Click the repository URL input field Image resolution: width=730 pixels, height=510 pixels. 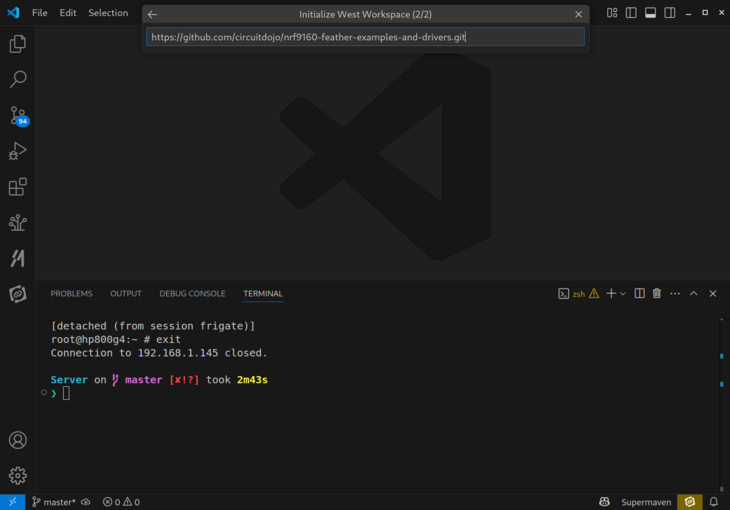pyautogui.click(x=365, y=37)
